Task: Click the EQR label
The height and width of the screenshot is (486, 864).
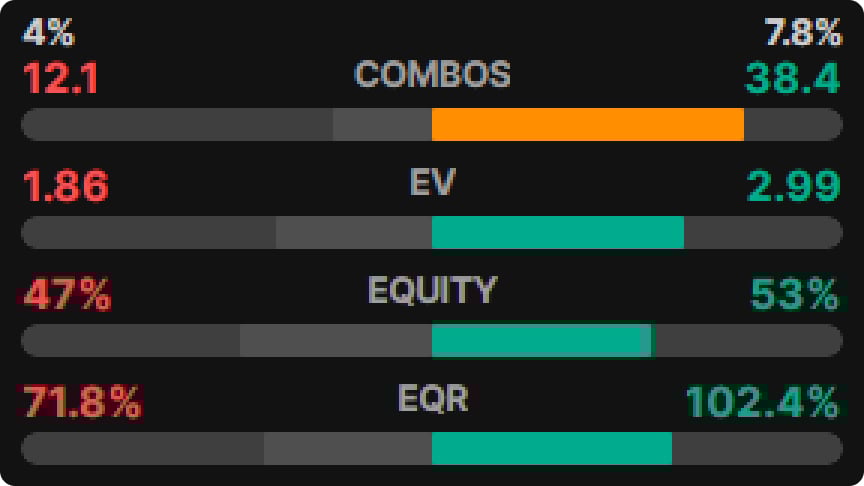Action: point(432,398)
